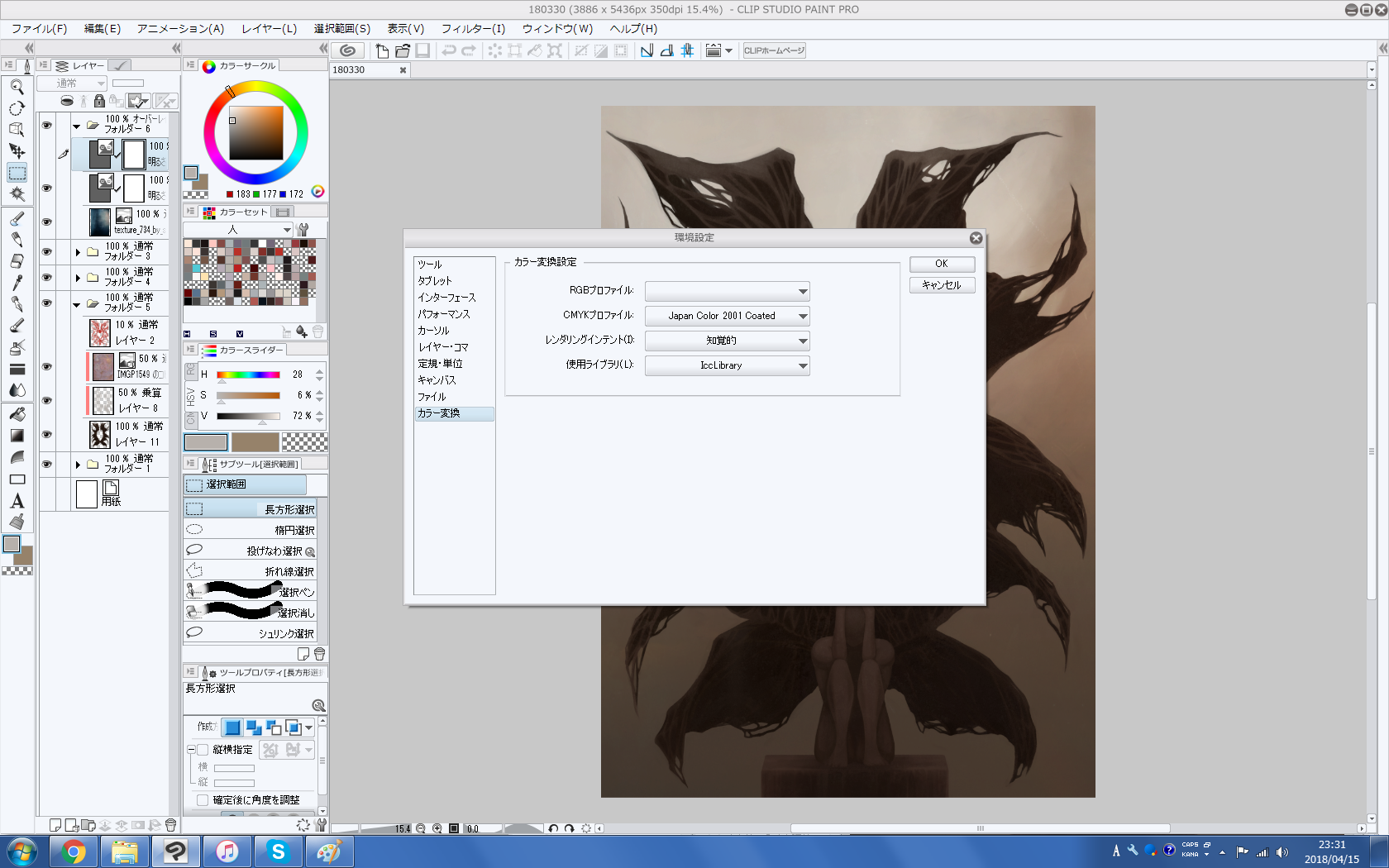
Task: Open the RGBプロファイル dropdown
Action: click(x=727, y=291)
